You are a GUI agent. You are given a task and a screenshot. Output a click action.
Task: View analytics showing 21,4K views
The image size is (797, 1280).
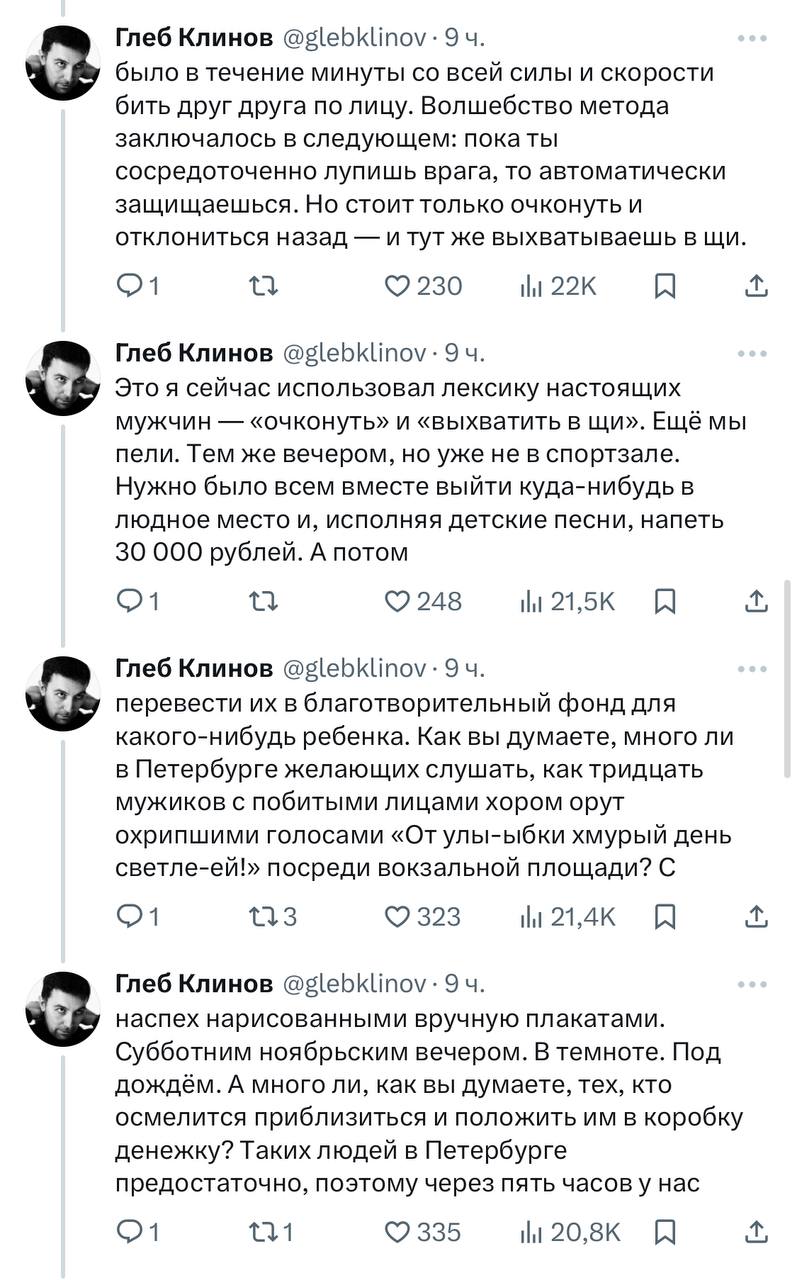pyautogui.click(x=567, y=915)
